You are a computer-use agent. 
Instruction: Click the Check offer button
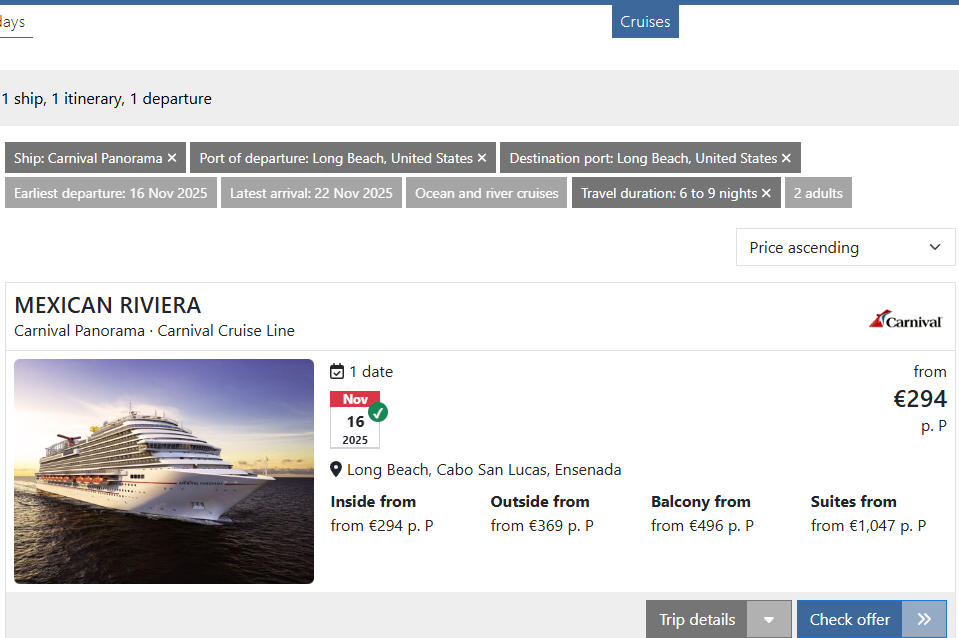850,619
